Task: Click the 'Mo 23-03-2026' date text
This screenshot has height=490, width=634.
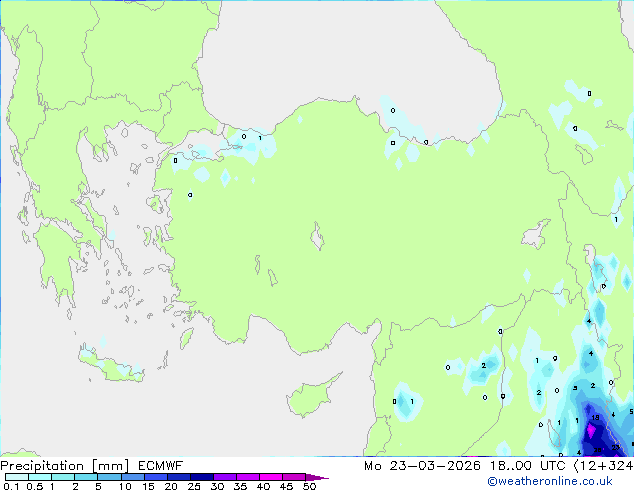Action: click(422, 466)
